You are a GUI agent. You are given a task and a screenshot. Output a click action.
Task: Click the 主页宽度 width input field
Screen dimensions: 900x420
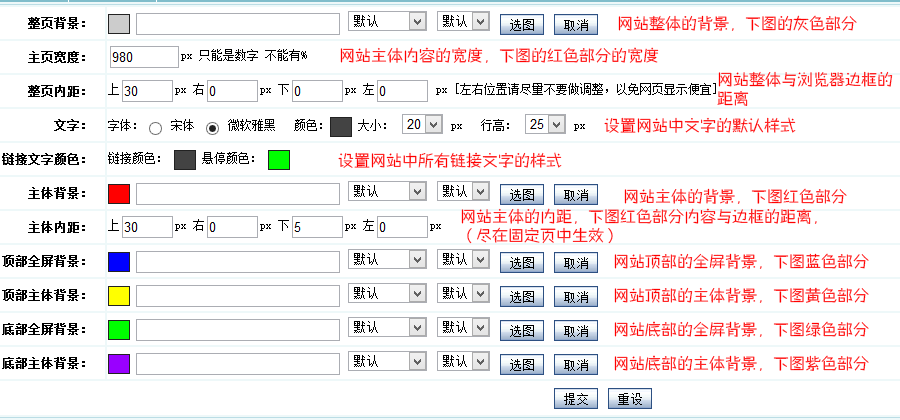tap(142, 57)
